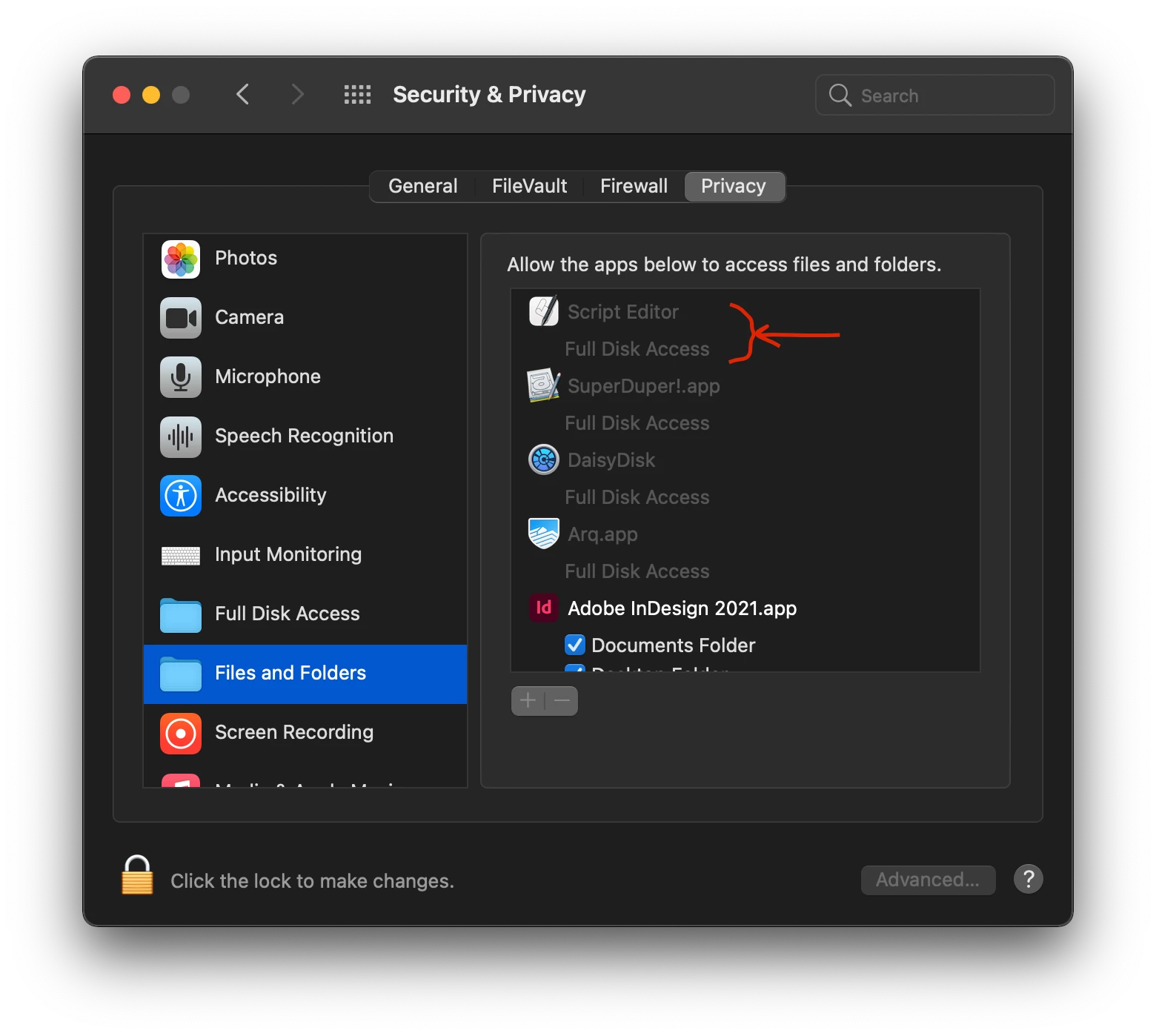Click the Full Disk Access folder icon
This screenshot has width=1156, height=1036.
pyautogui.click(x=181, y=615)
